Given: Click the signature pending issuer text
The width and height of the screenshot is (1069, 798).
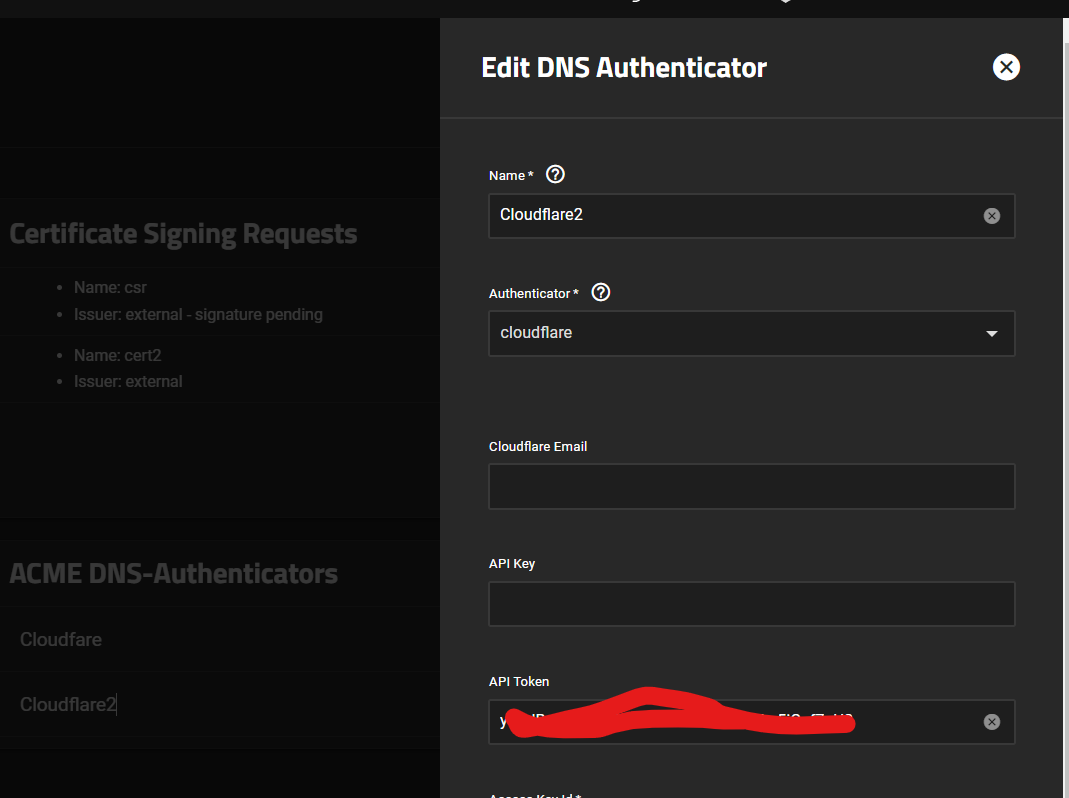Looking at the screenshot, I should 198,313.
